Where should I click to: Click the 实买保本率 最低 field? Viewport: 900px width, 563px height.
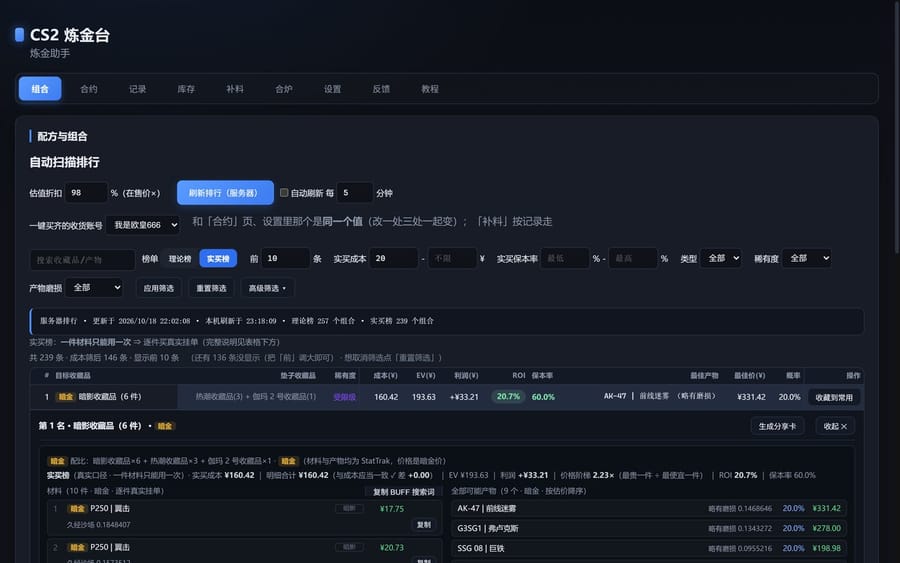(x=565, y=258)
